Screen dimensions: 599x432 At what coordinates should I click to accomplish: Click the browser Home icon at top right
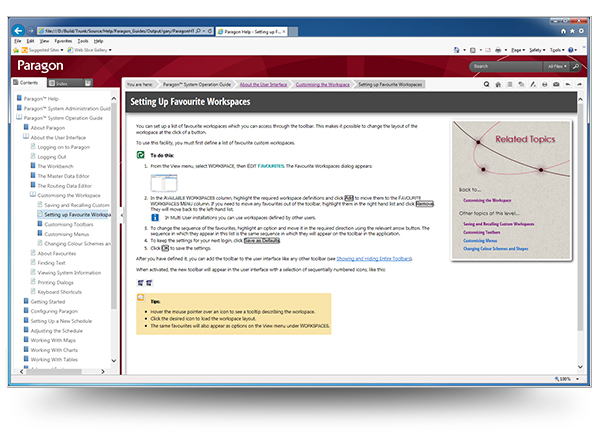(563, 31)
